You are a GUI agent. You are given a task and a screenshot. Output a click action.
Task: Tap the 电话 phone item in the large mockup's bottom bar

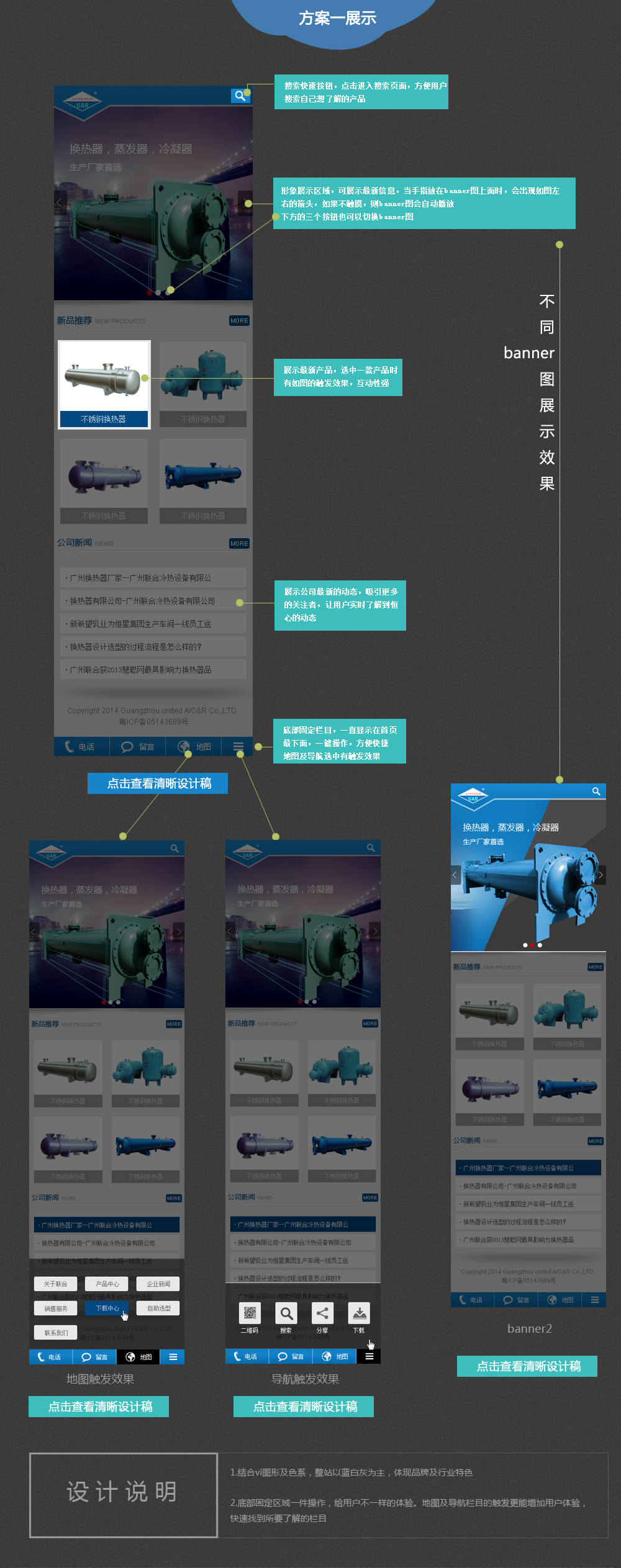coord(81,747)
